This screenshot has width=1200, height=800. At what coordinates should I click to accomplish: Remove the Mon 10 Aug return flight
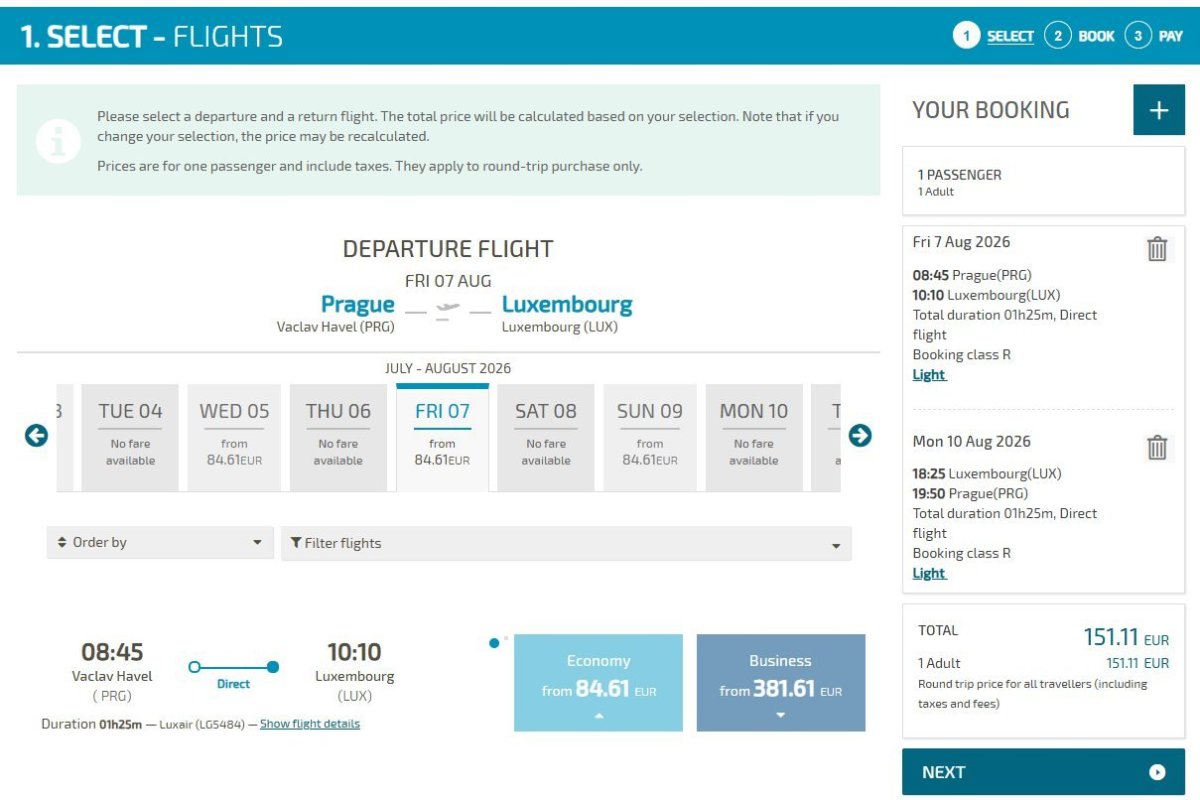(x=1157, y=447)
